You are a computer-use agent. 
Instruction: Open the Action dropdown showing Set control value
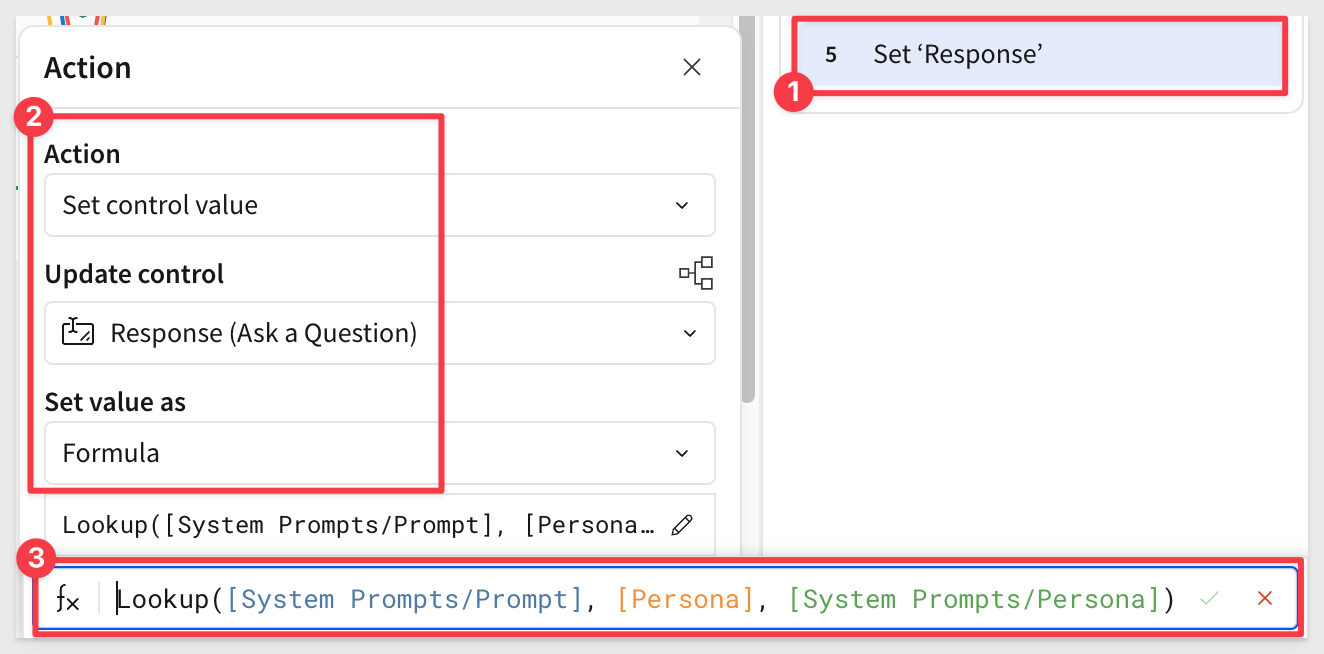[380, 205]
